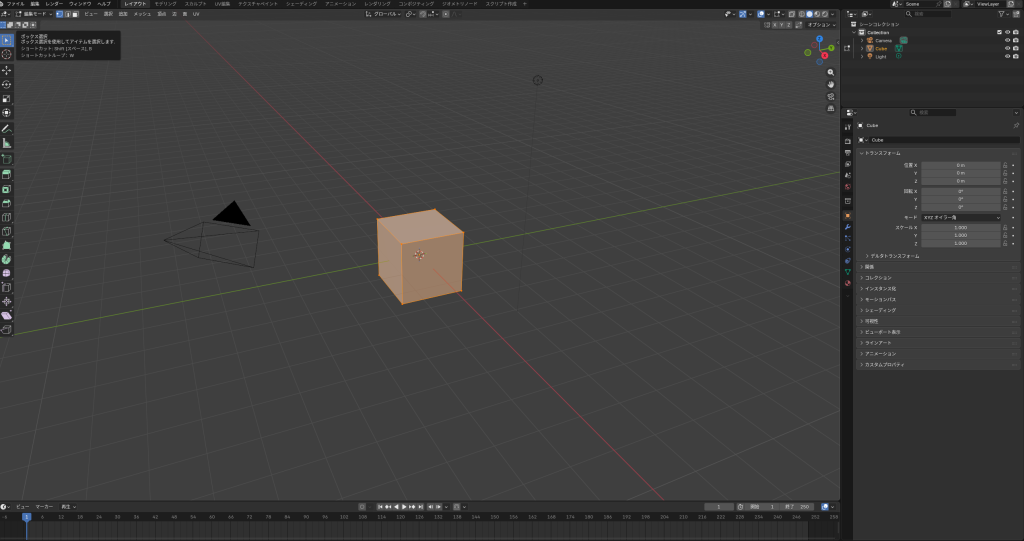Click the オプション button in the viewport header
1024x541 pixels.
[819, 24]
